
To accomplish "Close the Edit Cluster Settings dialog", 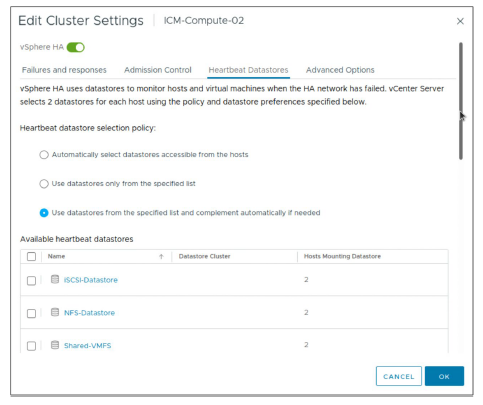I will click(460, 21).
